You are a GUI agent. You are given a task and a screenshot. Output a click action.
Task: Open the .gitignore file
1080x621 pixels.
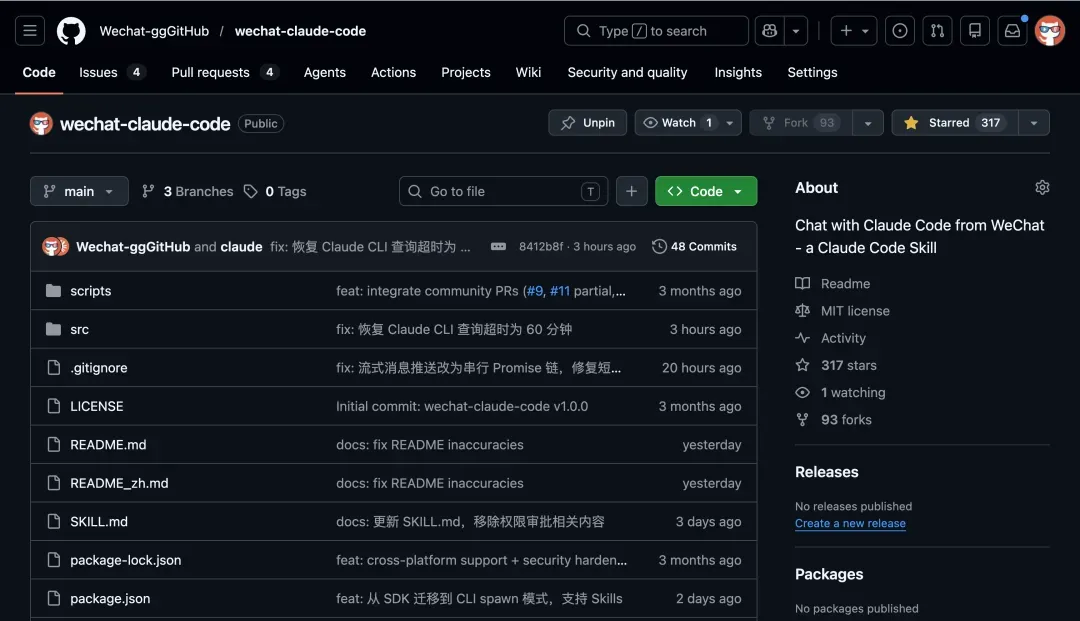(98, 368)
